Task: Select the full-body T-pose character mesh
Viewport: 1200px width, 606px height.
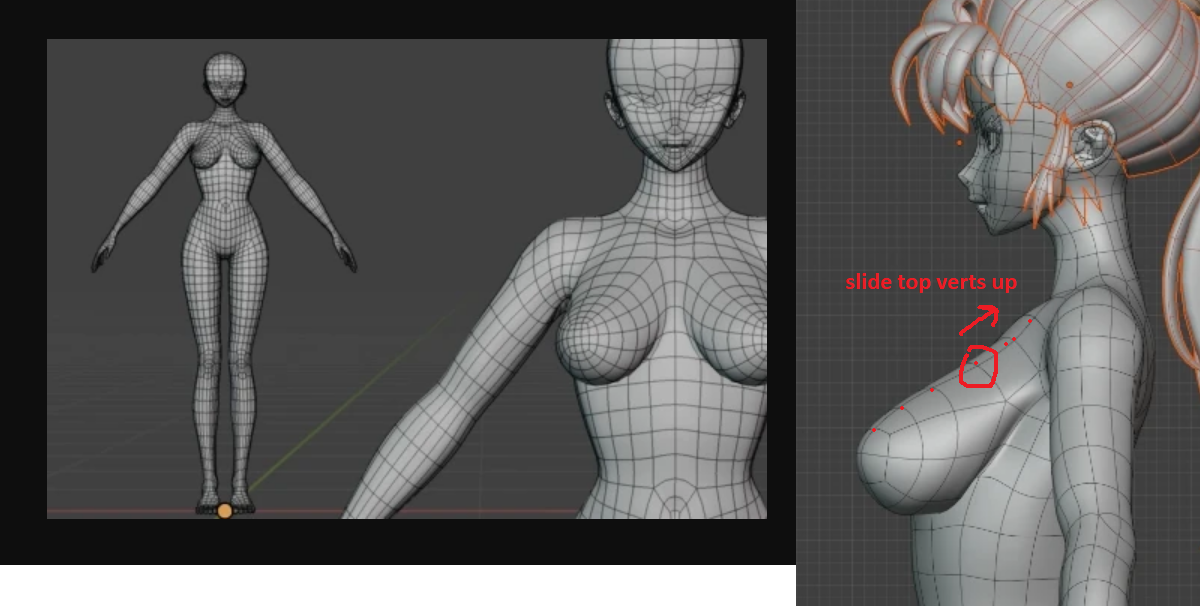Action: 225,283
